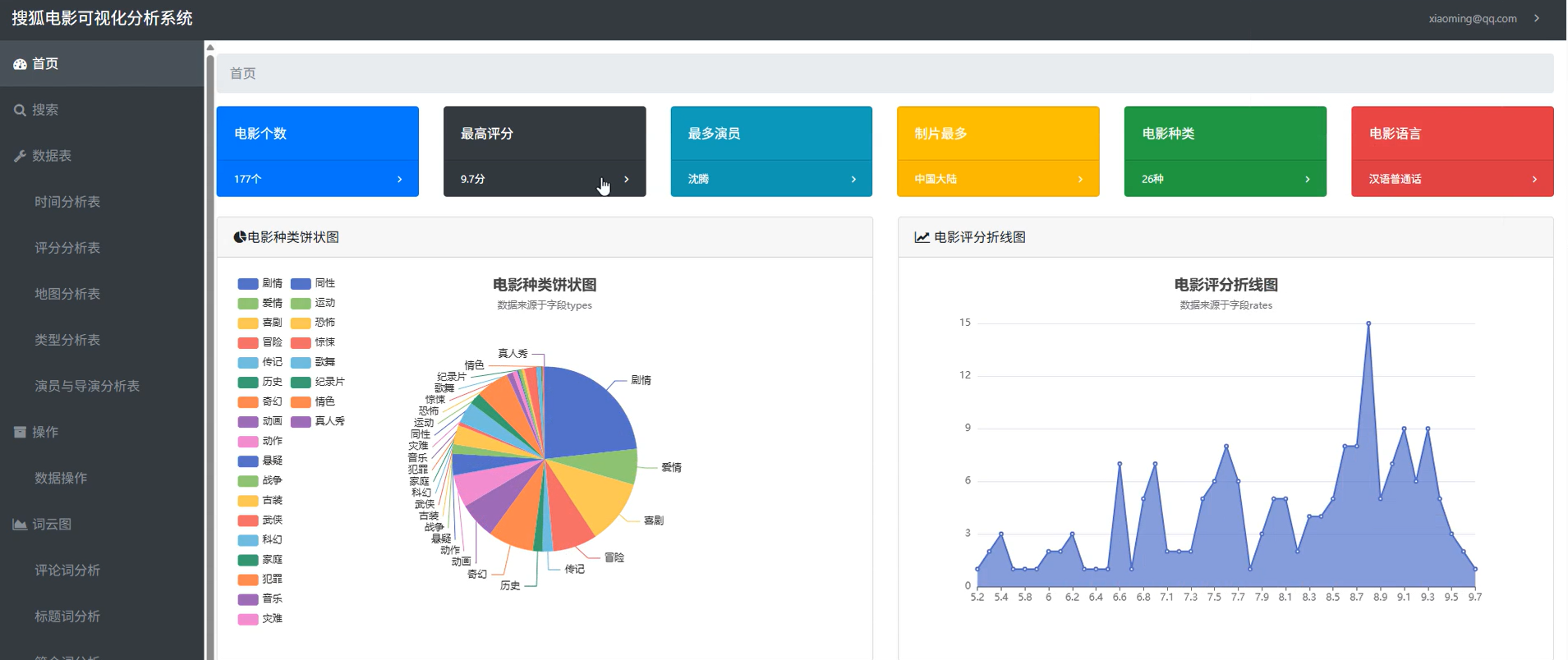
Task: Click the chevron arrow on the 电影语言 card
Action: (1534, 179)
